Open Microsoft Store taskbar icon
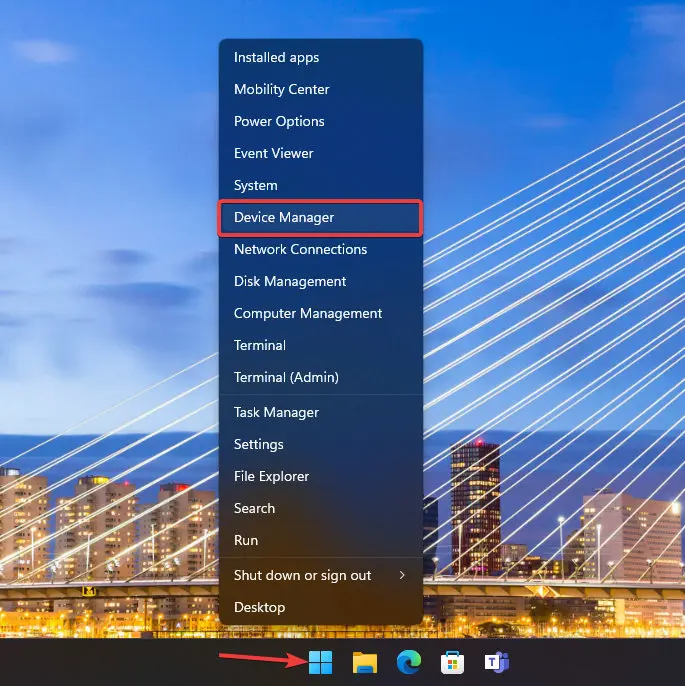 (x=452, y=662)
